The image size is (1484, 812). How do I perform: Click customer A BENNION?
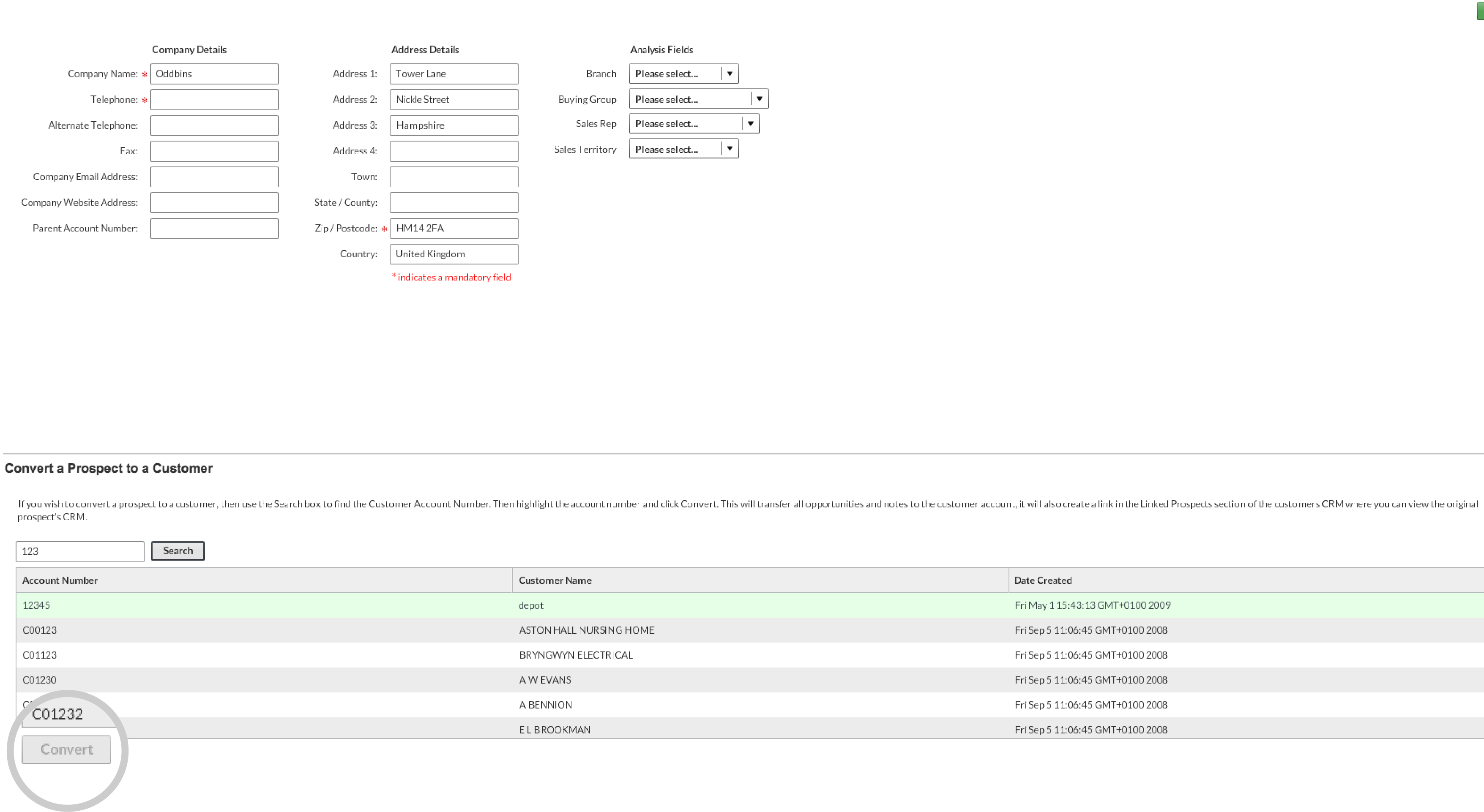pos(546,705)
